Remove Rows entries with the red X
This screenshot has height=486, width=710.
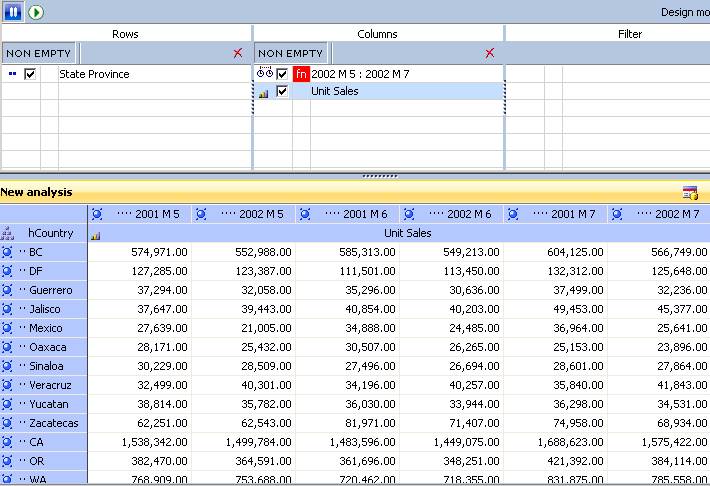[x=237, y=53]
